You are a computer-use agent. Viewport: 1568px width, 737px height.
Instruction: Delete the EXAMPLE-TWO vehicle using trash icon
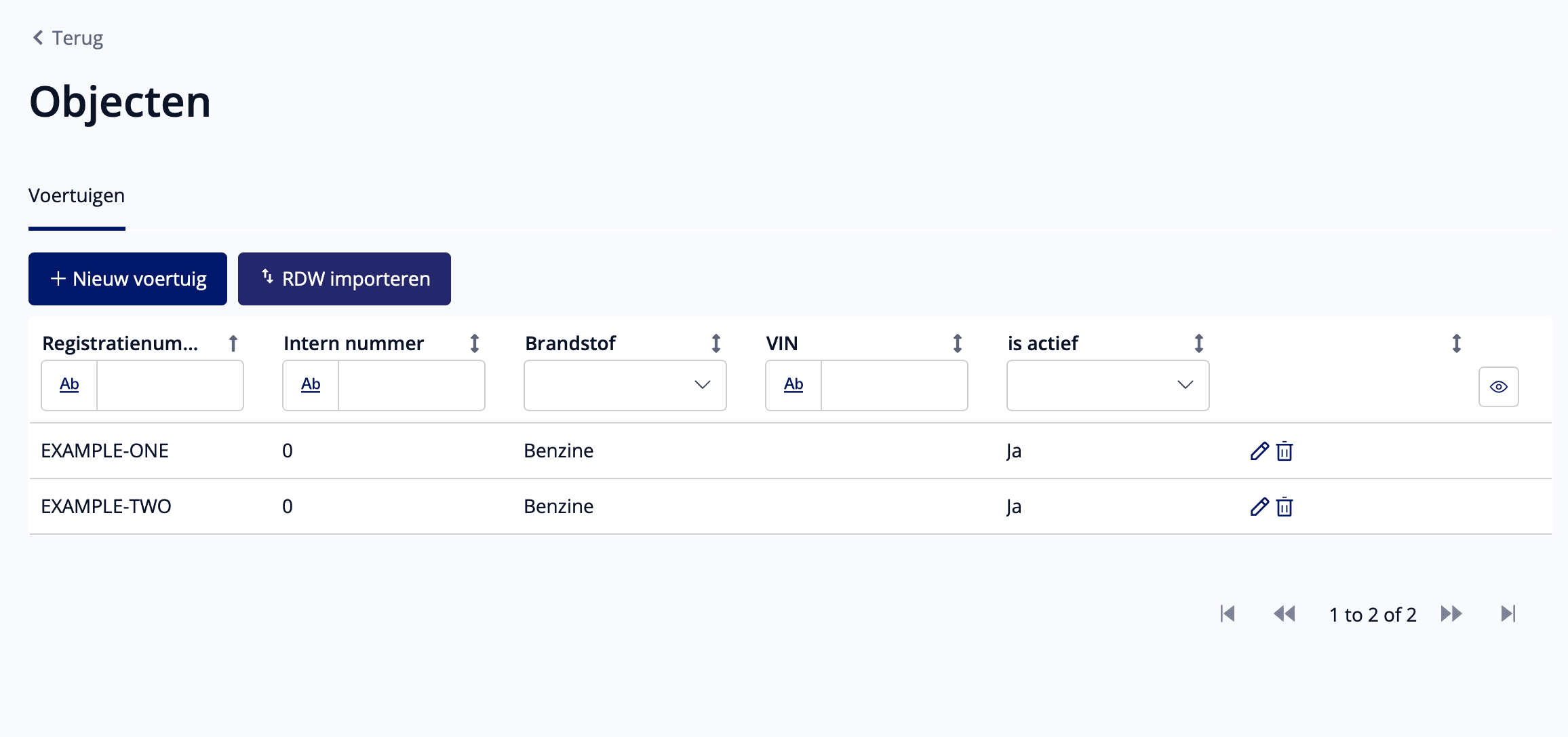(x=1285, y=507)
